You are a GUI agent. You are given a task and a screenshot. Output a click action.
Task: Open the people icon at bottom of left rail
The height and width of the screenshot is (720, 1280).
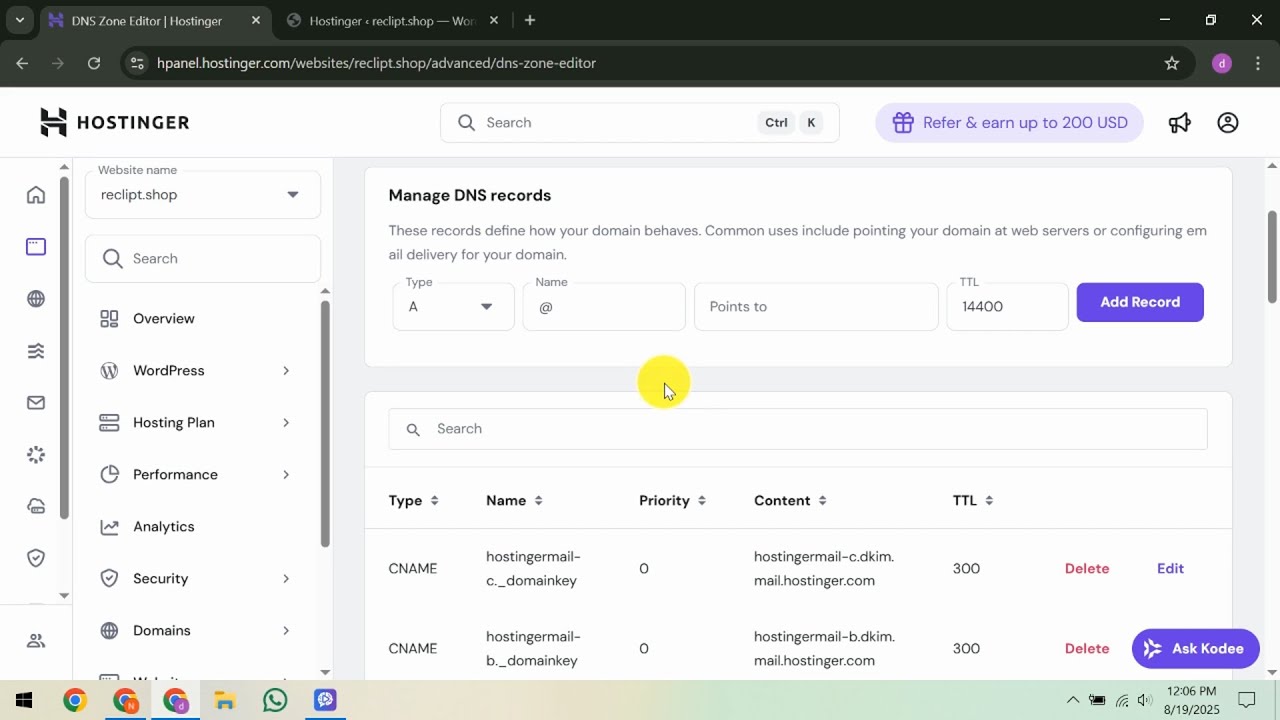click(x=36, y=641)
